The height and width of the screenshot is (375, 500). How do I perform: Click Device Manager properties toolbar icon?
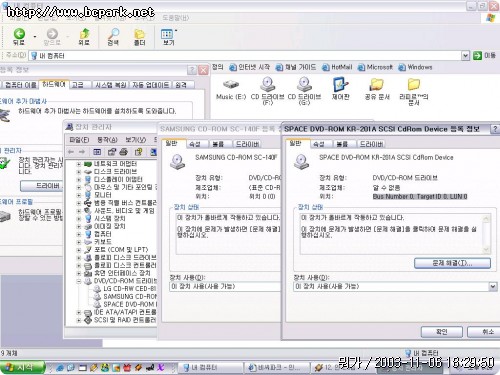point(112,152)
